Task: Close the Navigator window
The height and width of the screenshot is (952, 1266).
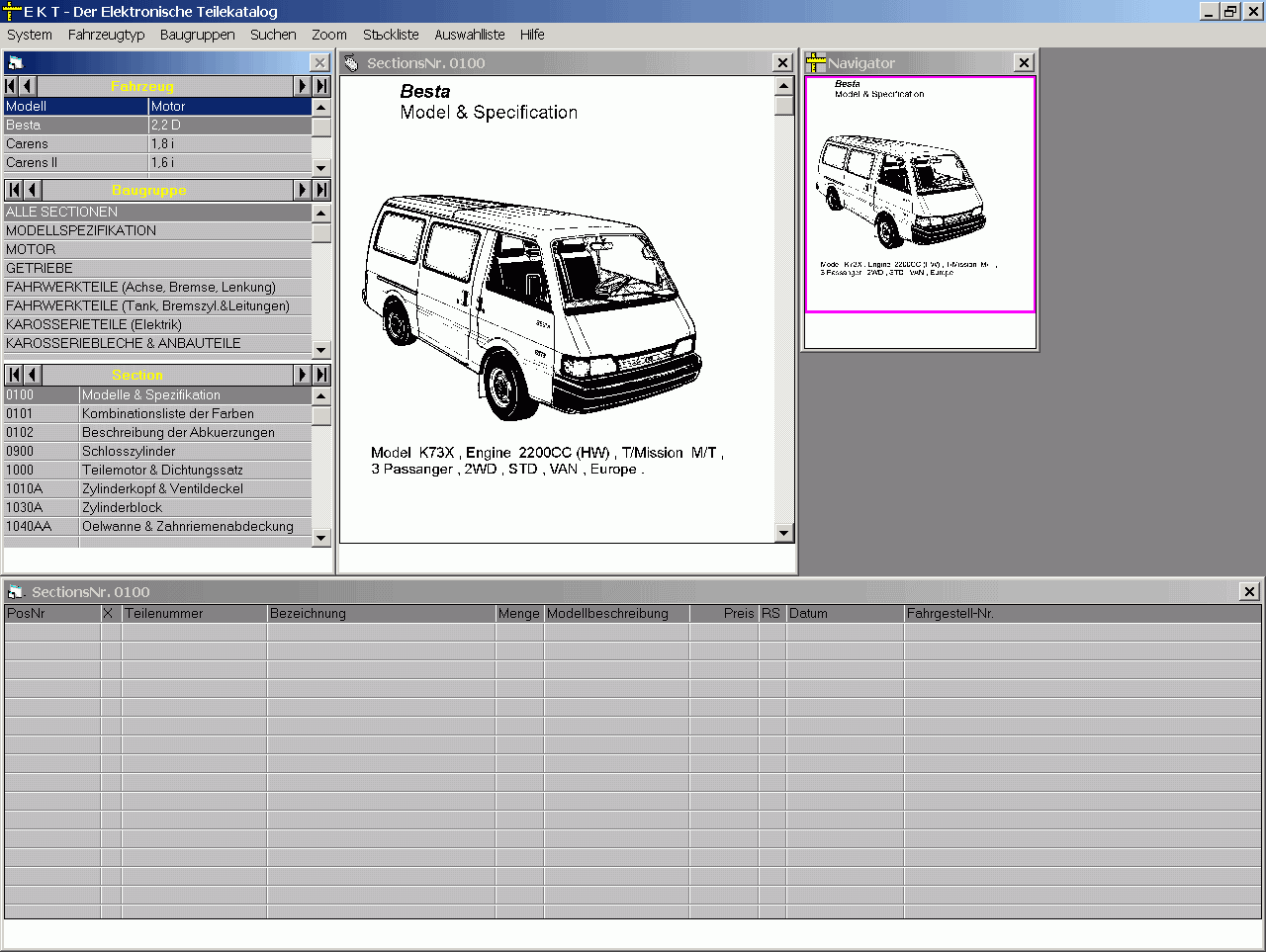Action: tap(1024, 63)
